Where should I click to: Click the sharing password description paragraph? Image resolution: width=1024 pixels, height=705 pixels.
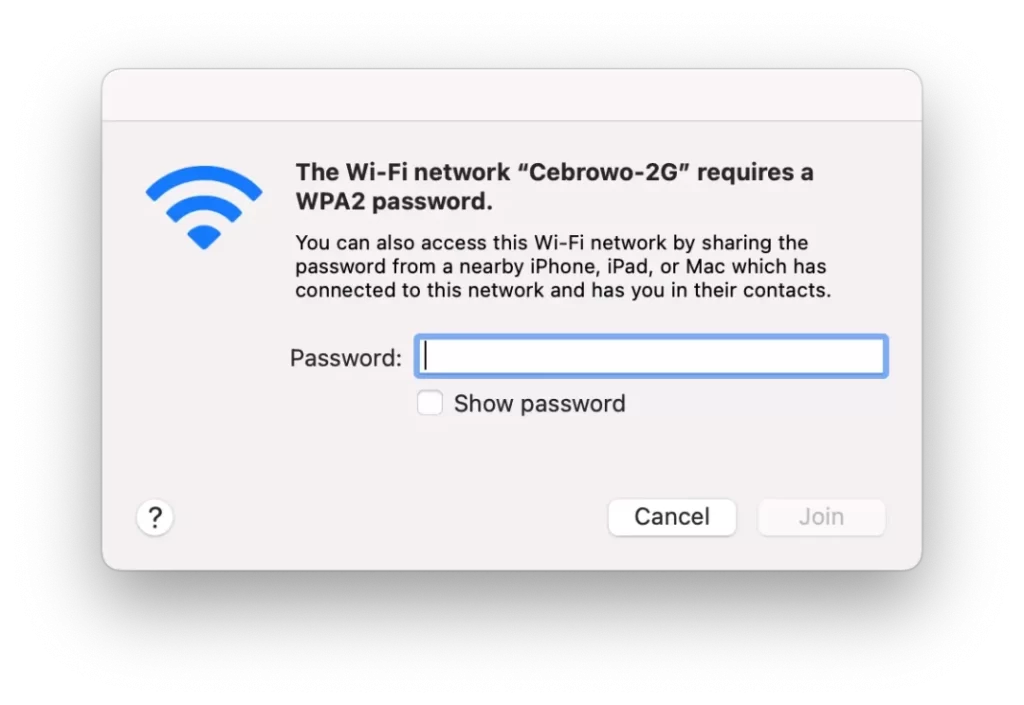coord(563,266)
